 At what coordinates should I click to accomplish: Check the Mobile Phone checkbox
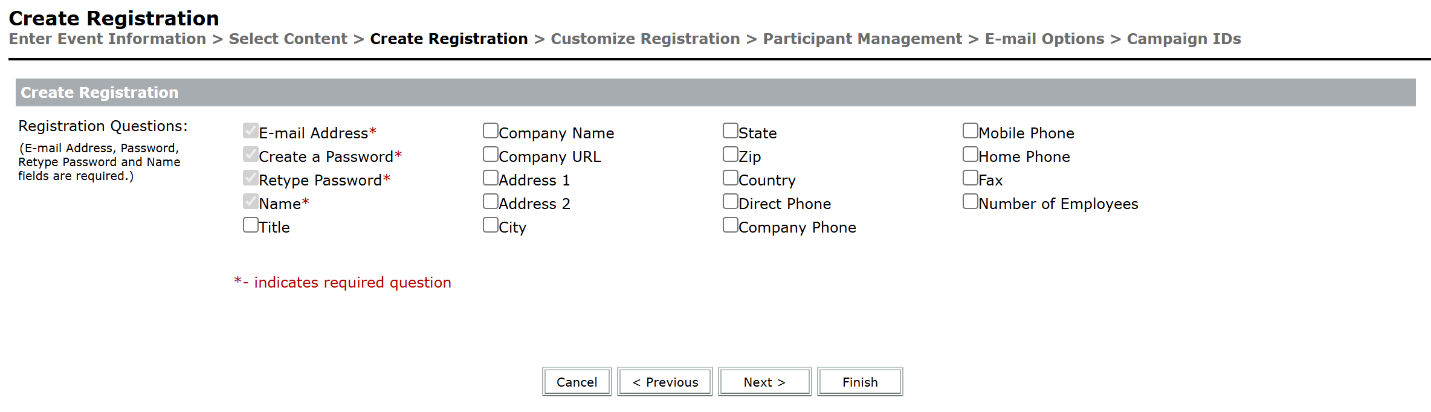point(971,131)
